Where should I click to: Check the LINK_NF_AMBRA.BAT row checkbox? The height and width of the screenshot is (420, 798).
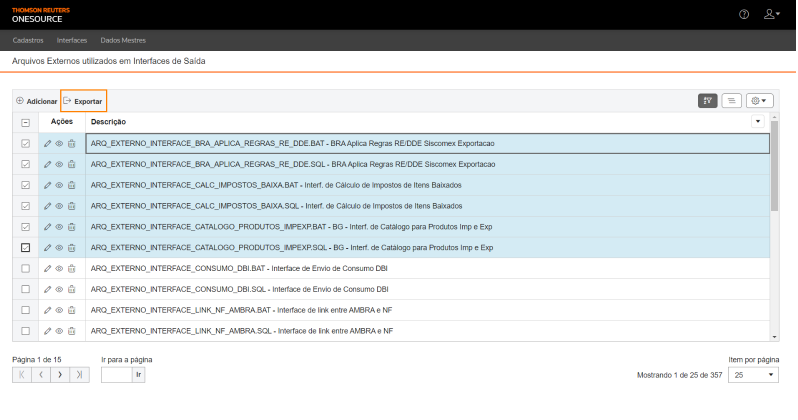[25, 310]
